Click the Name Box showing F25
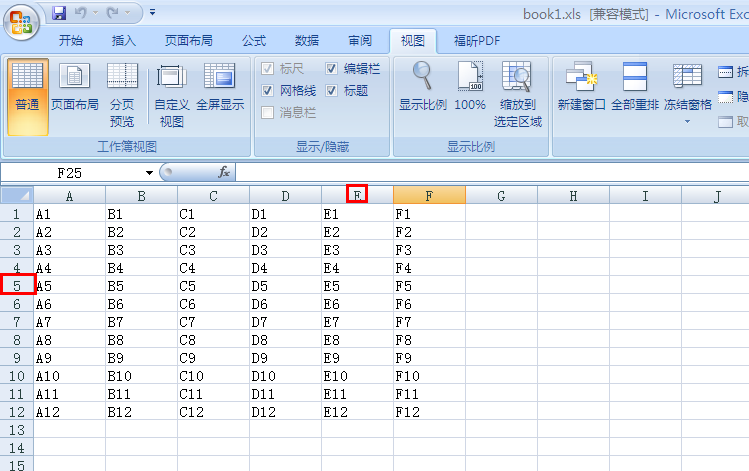The image size is (749, 471). point(70,173)
